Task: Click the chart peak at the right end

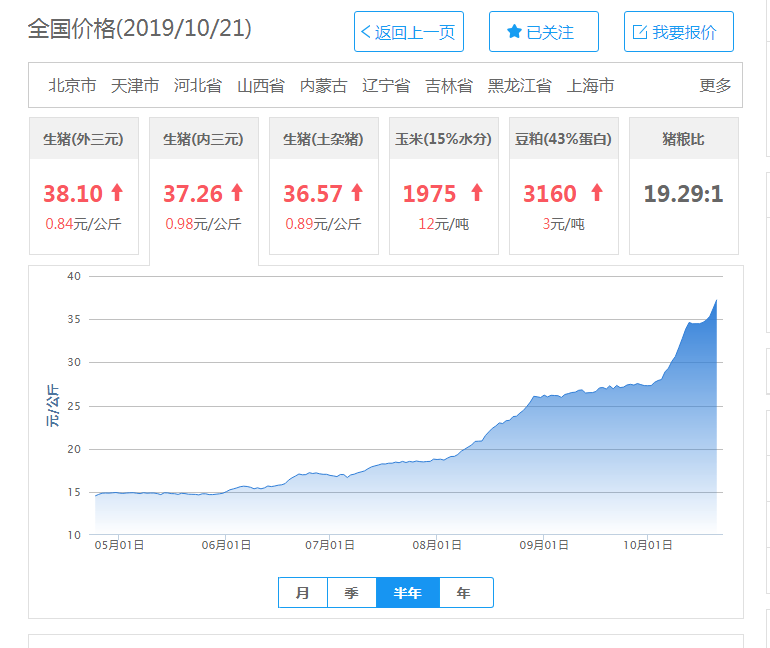Action: click(716, 300)
